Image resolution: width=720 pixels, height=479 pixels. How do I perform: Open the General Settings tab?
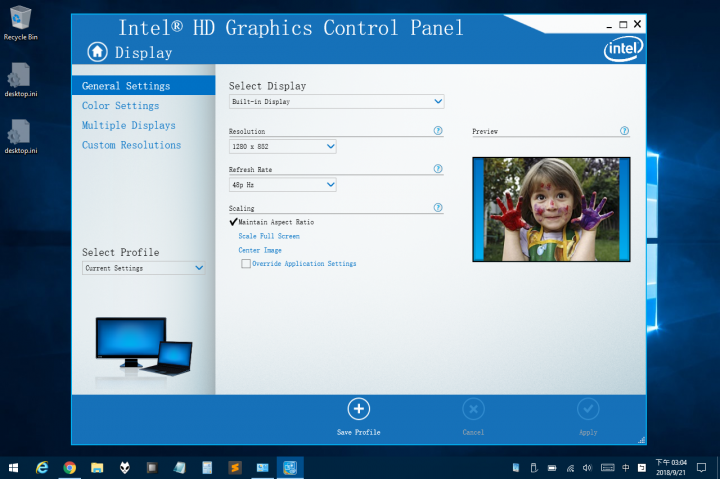pos(143,86)
